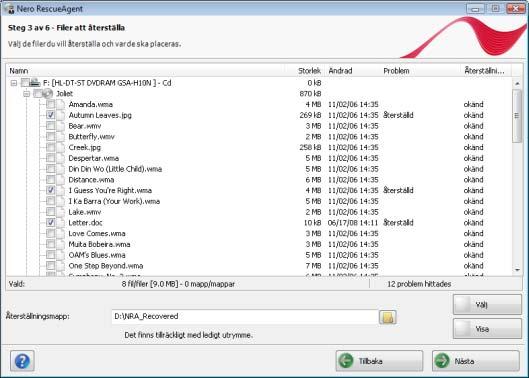Click the drive icon for F: DVDRAM
Screen dimensions: 529x378
pos(35,82)
